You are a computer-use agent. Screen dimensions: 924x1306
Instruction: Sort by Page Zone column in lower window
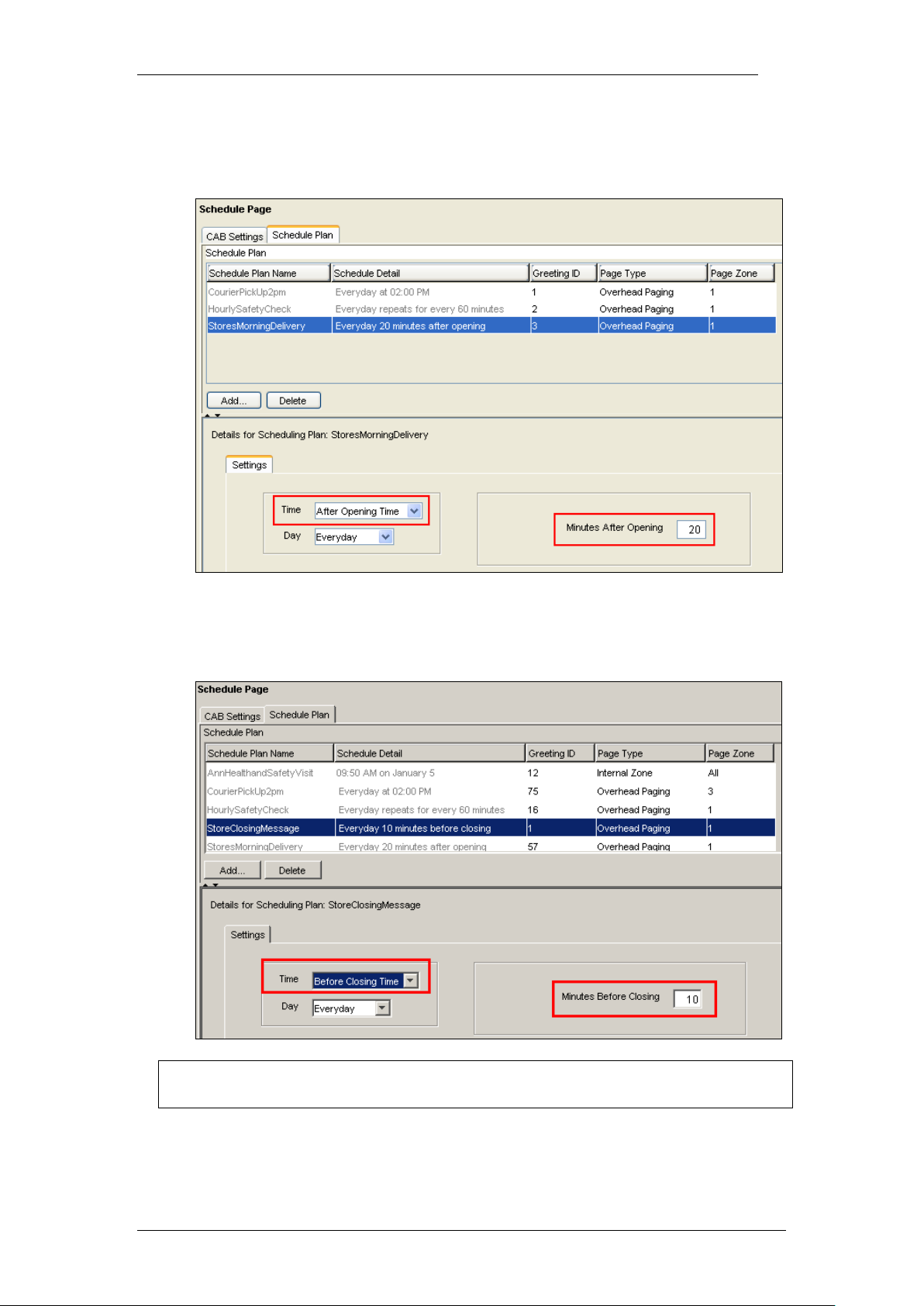[x=740, y=753]
